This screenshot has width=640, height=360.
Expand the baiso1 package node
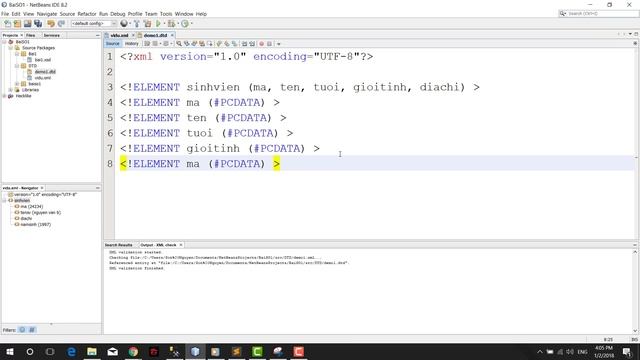click(17, 84)
